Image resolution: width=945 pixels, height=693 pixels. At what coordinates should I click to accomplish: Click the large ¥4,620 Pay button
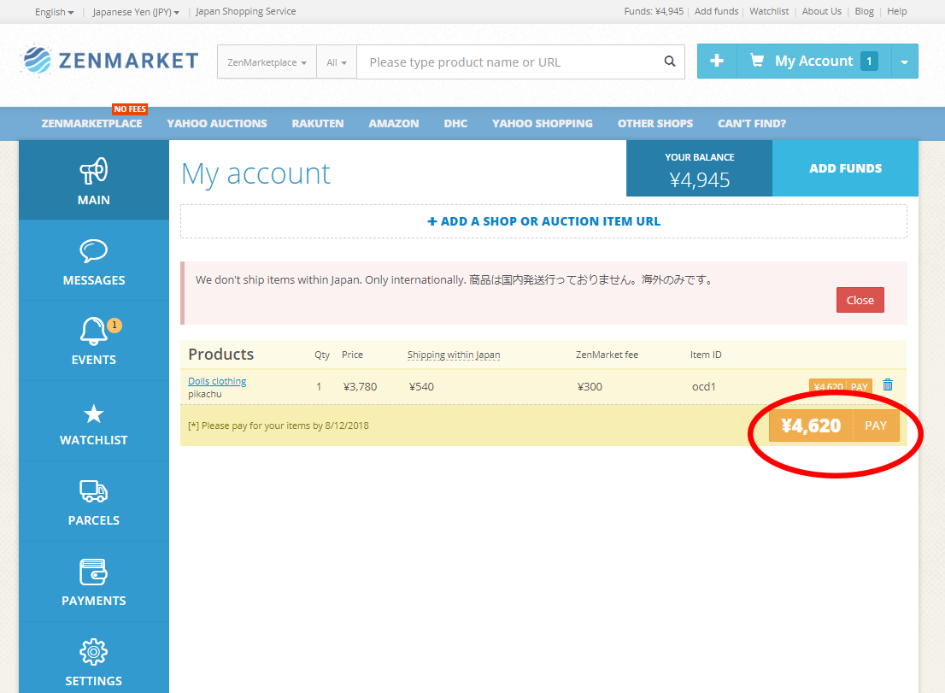(x=834, y=425)
